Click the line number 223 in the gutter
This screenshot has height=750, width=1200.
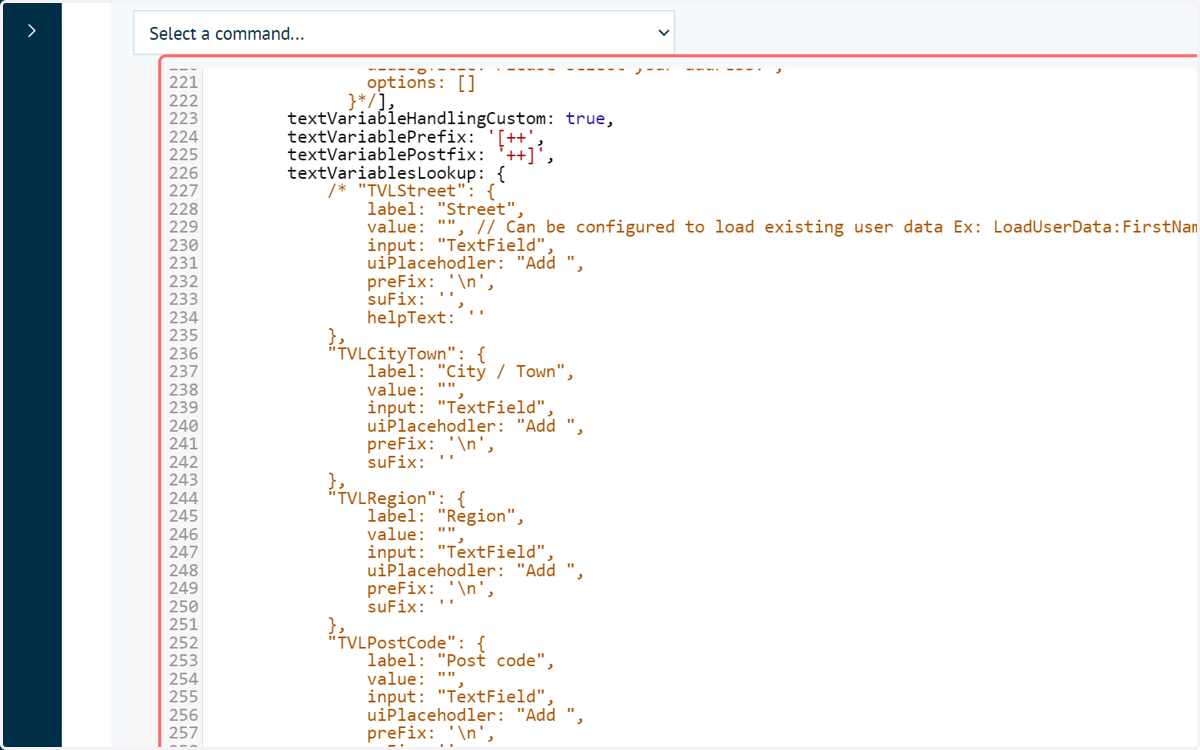[x=184, y=119]
